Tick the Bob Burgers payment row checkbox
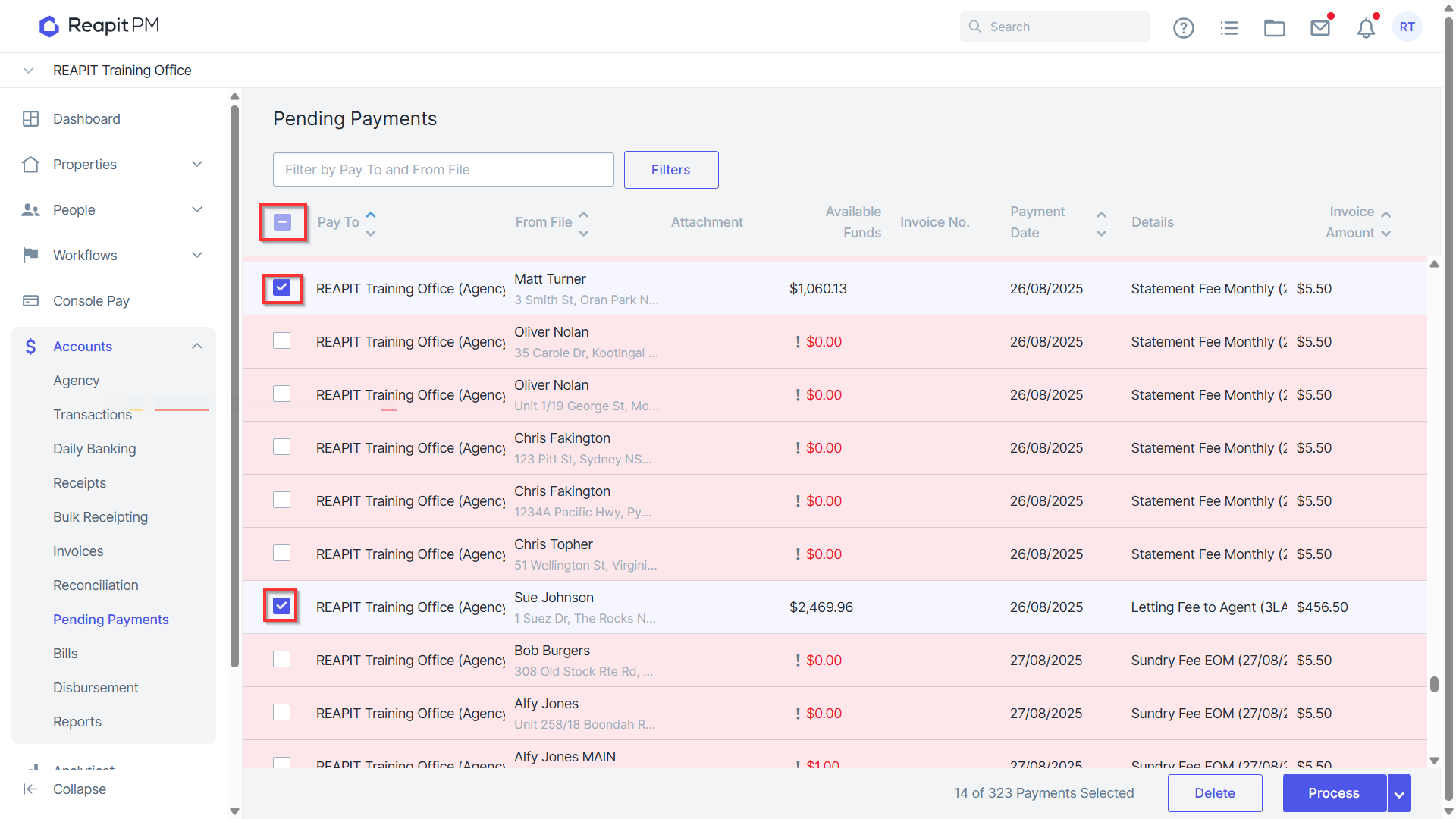This screenshot has height=819, width=1456. [282, 659]
